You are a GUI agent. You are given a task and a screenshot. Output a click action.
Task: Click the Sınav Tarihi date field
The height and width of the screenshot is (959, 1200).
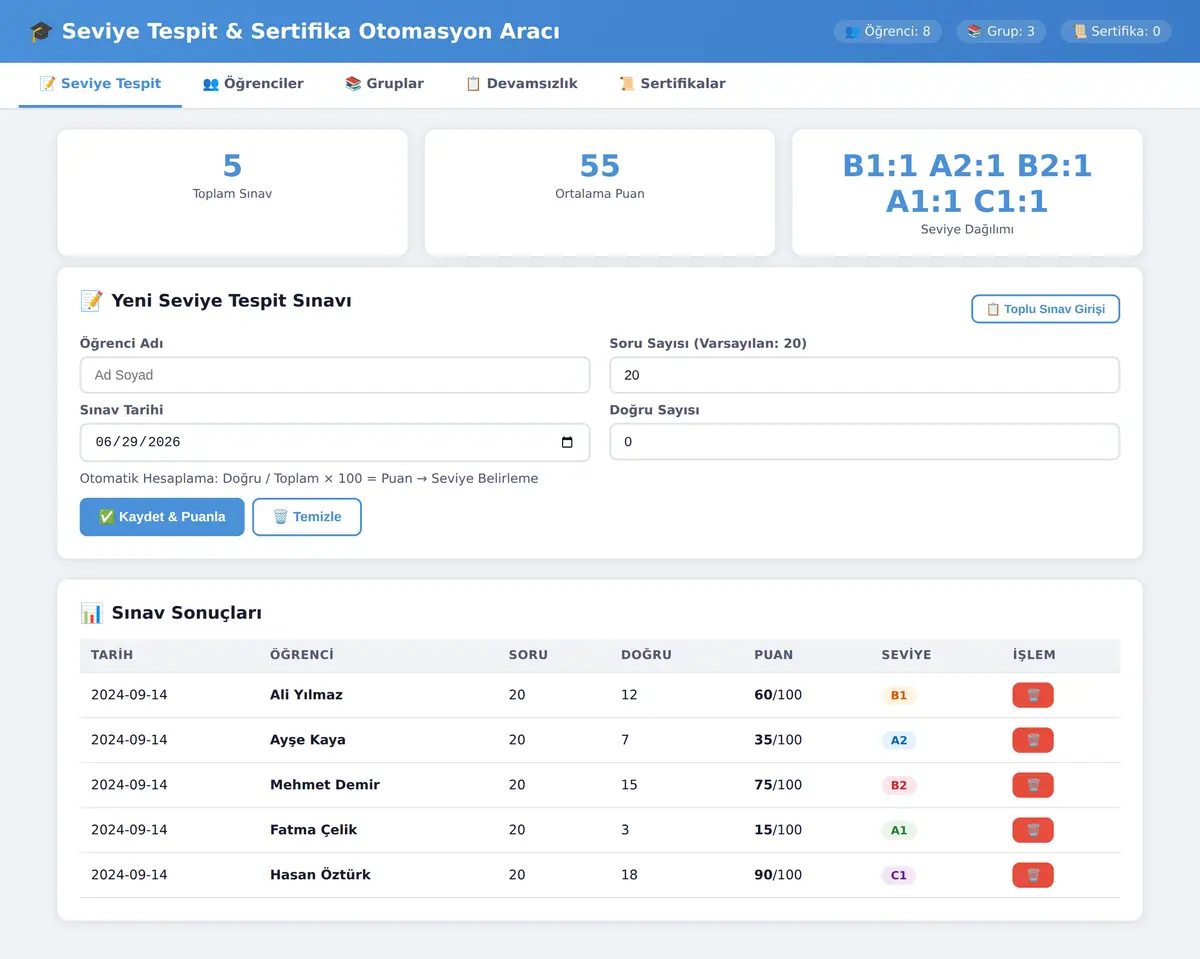[335, 442]
